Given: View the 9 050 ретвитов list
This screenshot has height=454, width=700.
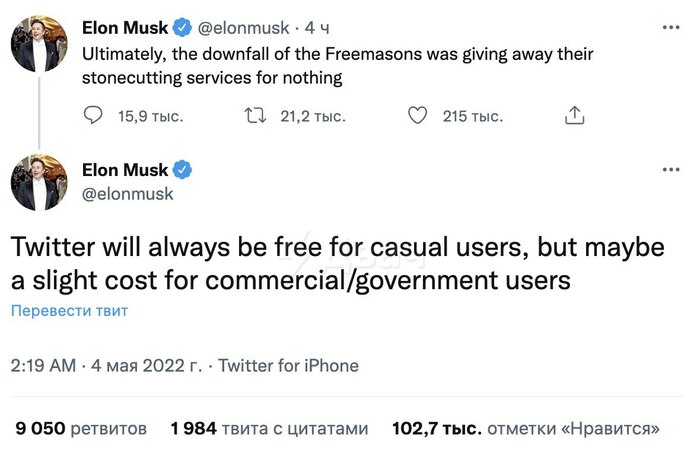Looking at the screenshot, I should 81,429.
